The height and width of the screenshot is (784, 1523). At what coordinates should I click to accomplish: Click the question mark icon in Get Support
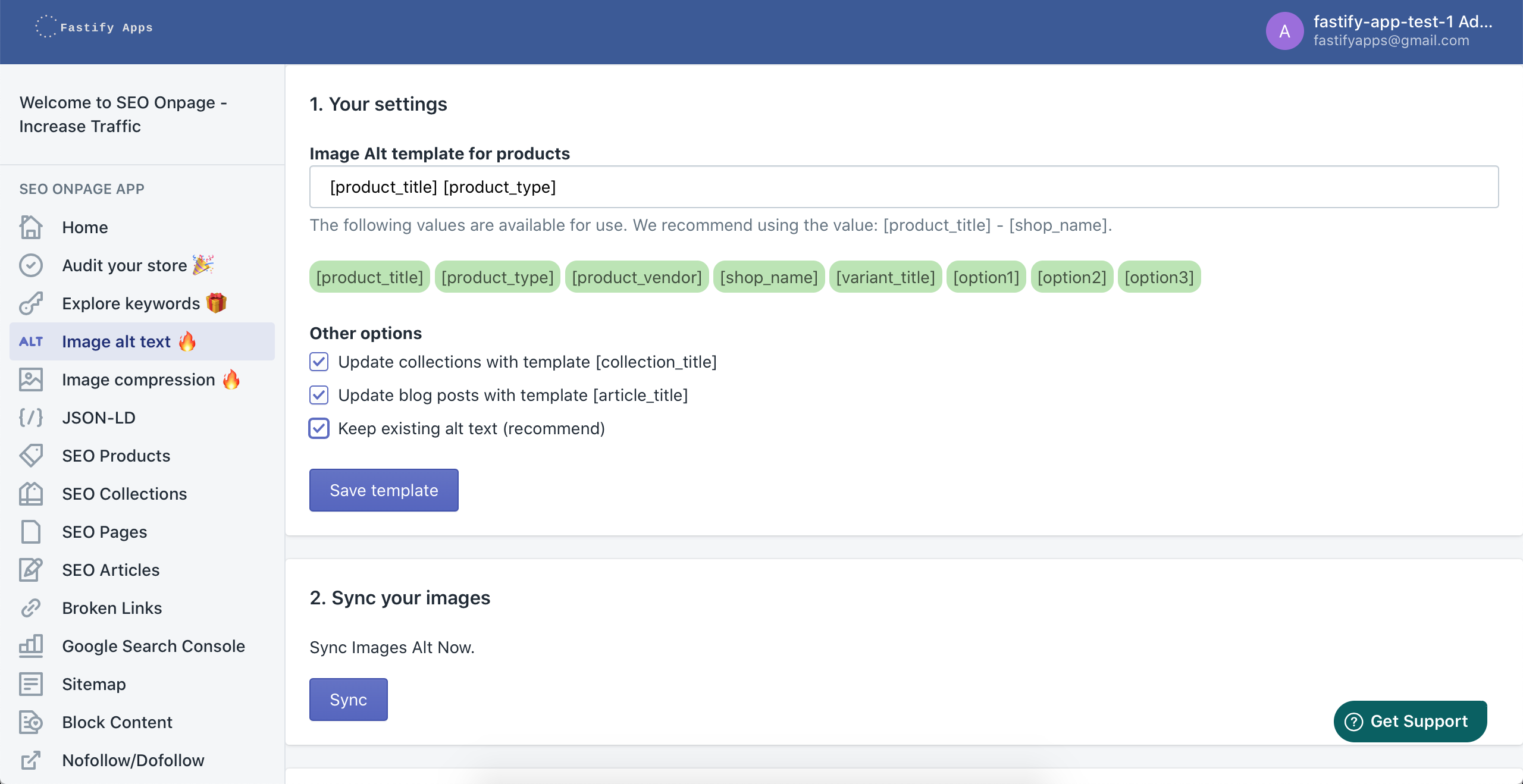point(1354,722)
